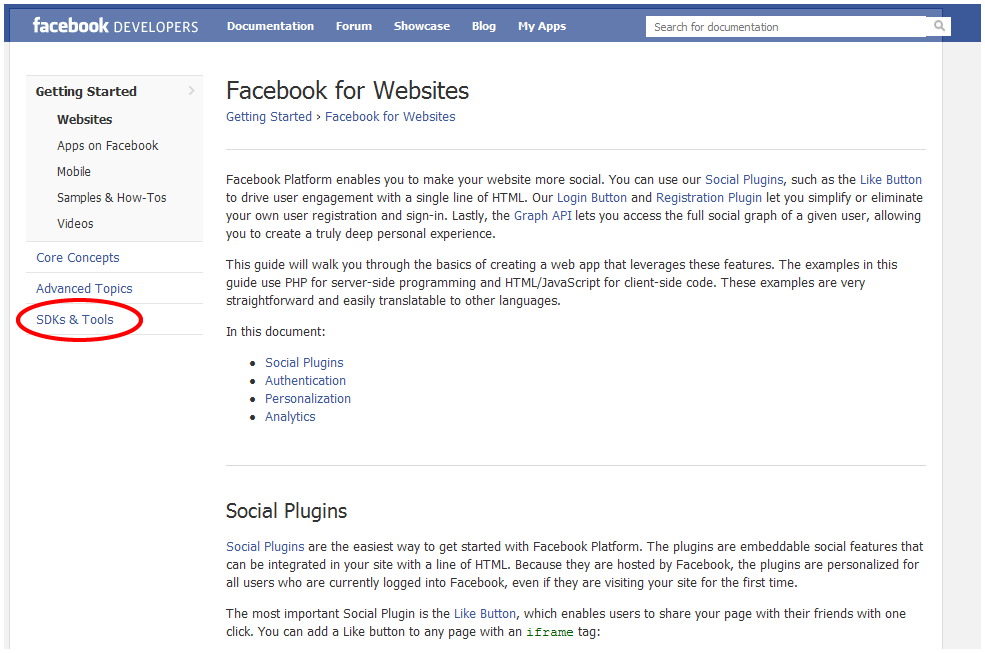This screenshot has width=985, height=653.
Task: Open the Videos sidebar item
Action: point(75,223)
